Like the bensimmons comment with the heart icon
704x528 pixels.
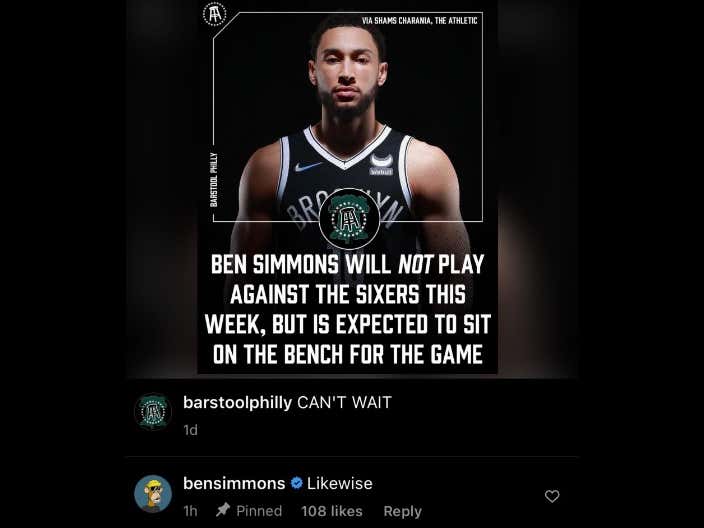coord(552,496)
